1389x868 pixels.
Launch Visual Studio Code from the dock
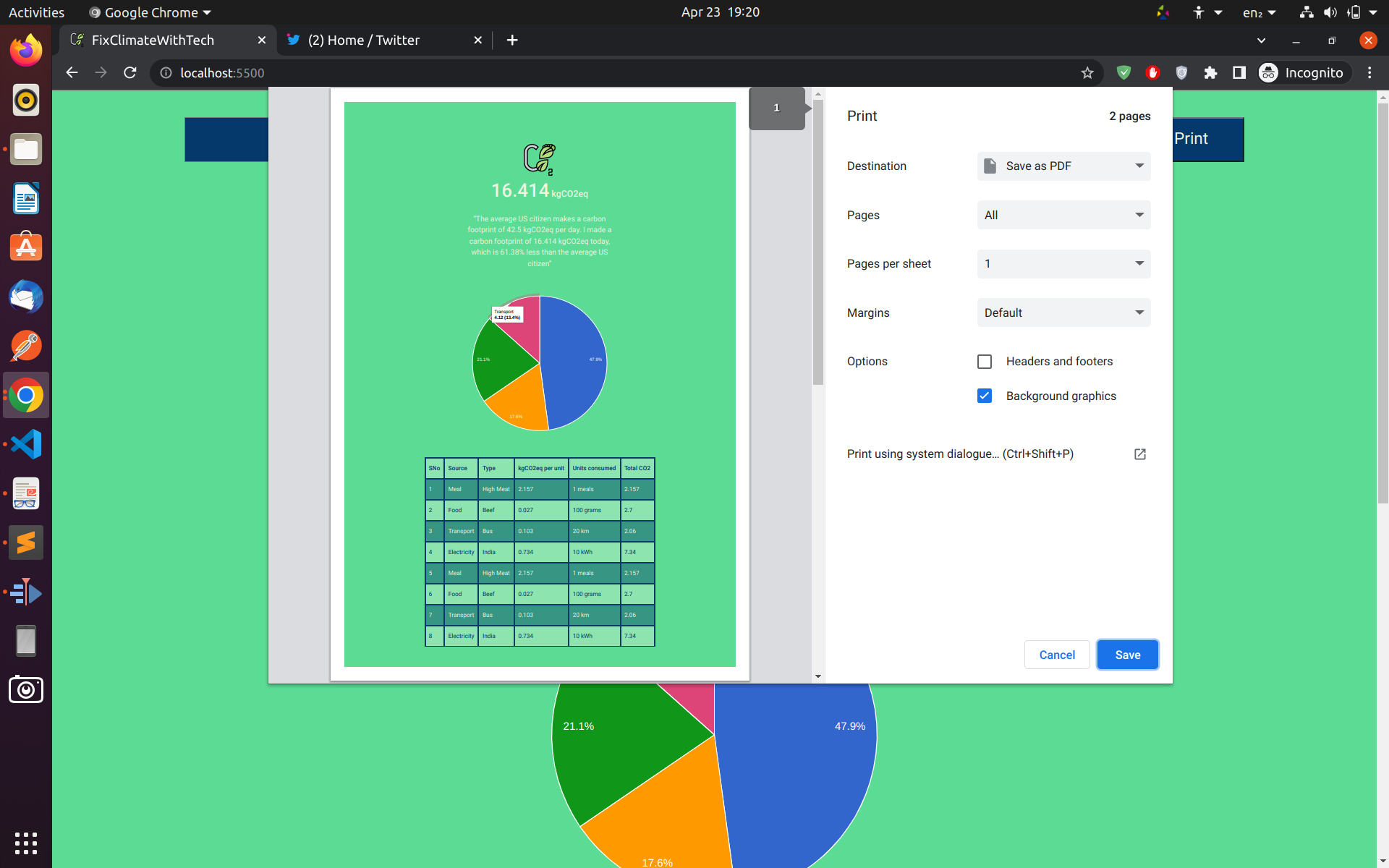[26, 444]
